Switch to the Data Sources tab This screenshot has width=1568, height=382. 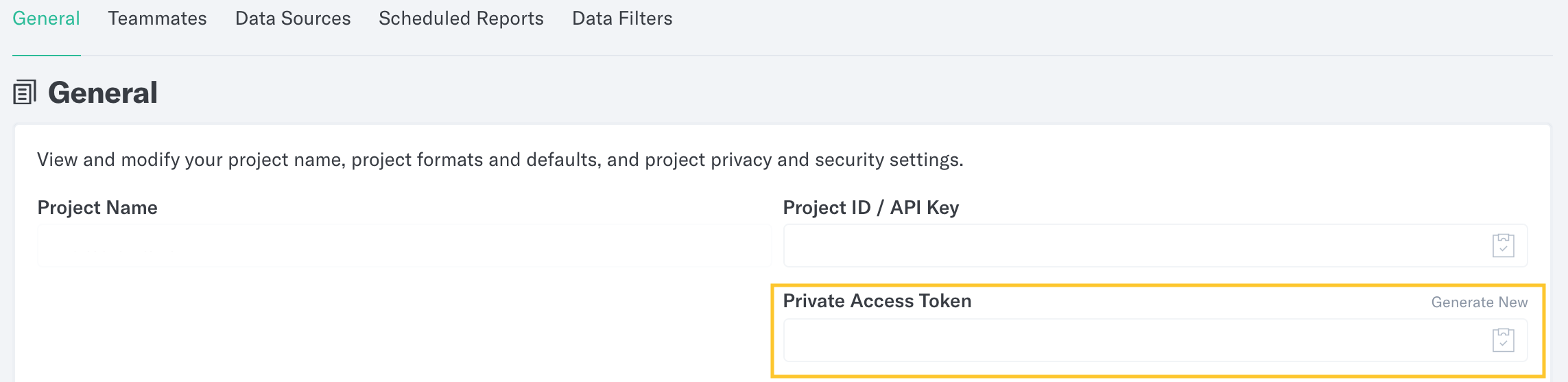293,19
